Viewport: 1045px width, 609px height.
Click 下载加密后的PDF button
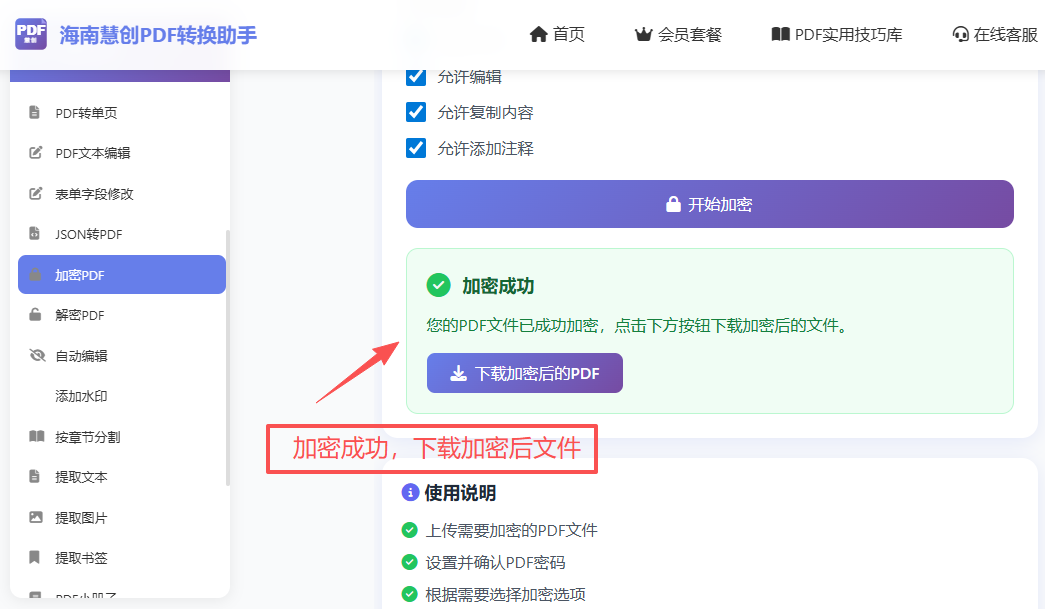(x=525, y=373)
